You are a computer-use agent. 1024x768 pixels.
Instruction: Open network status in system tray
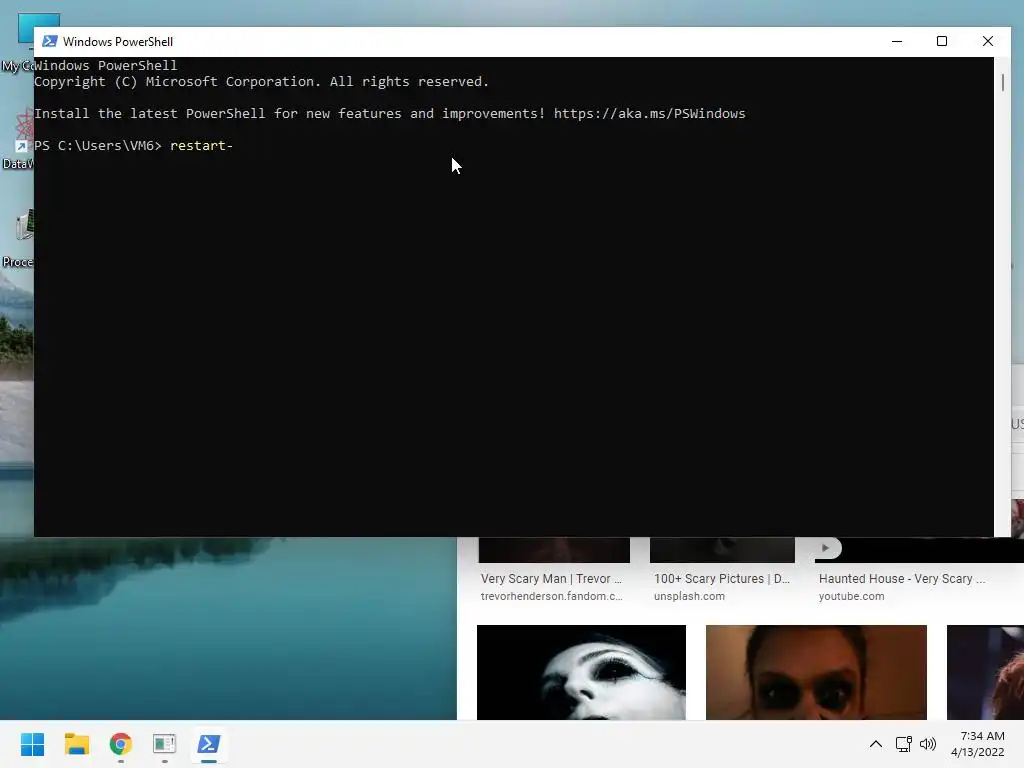903,744
